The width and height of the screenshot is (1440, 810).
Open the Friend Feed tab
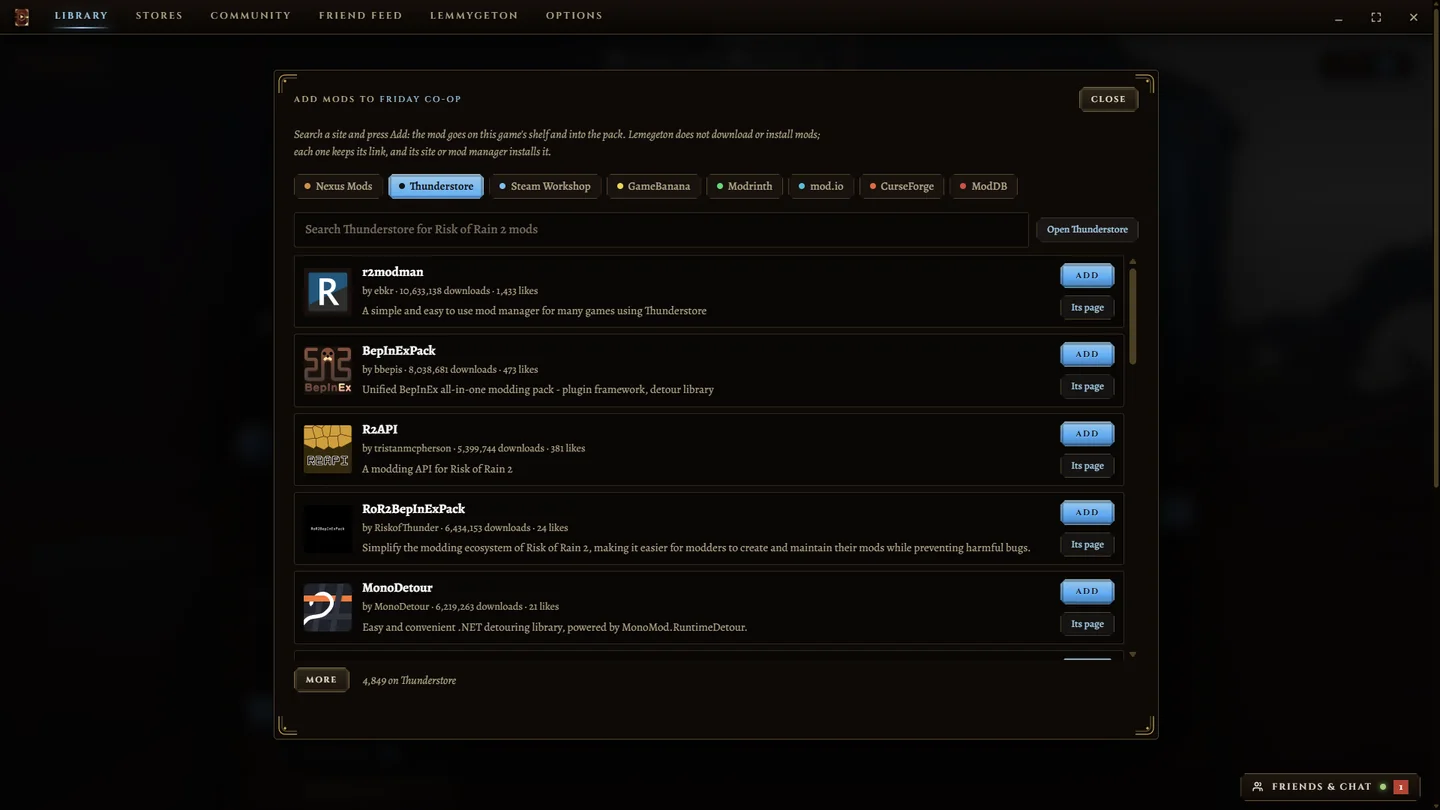tap(360, 16)
